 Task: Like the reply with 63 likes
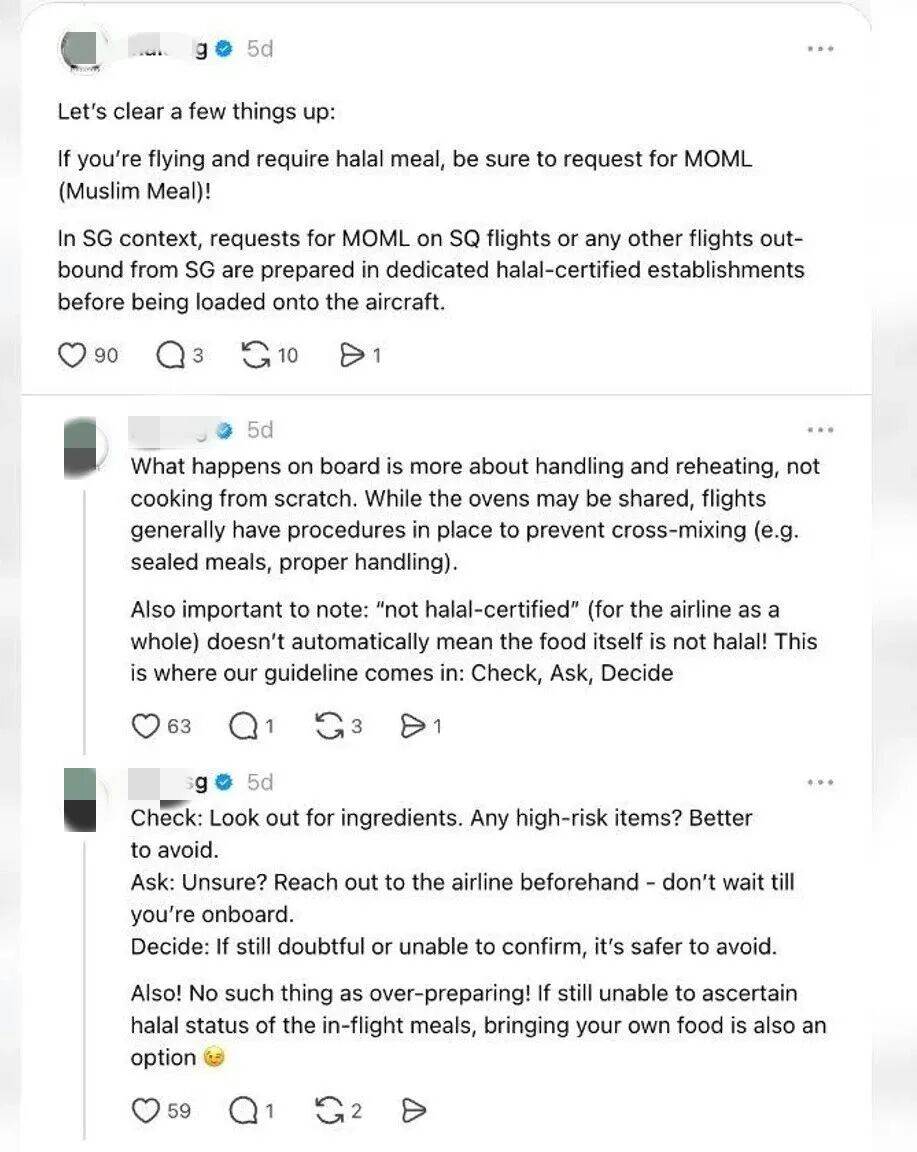tap(146, 726)
